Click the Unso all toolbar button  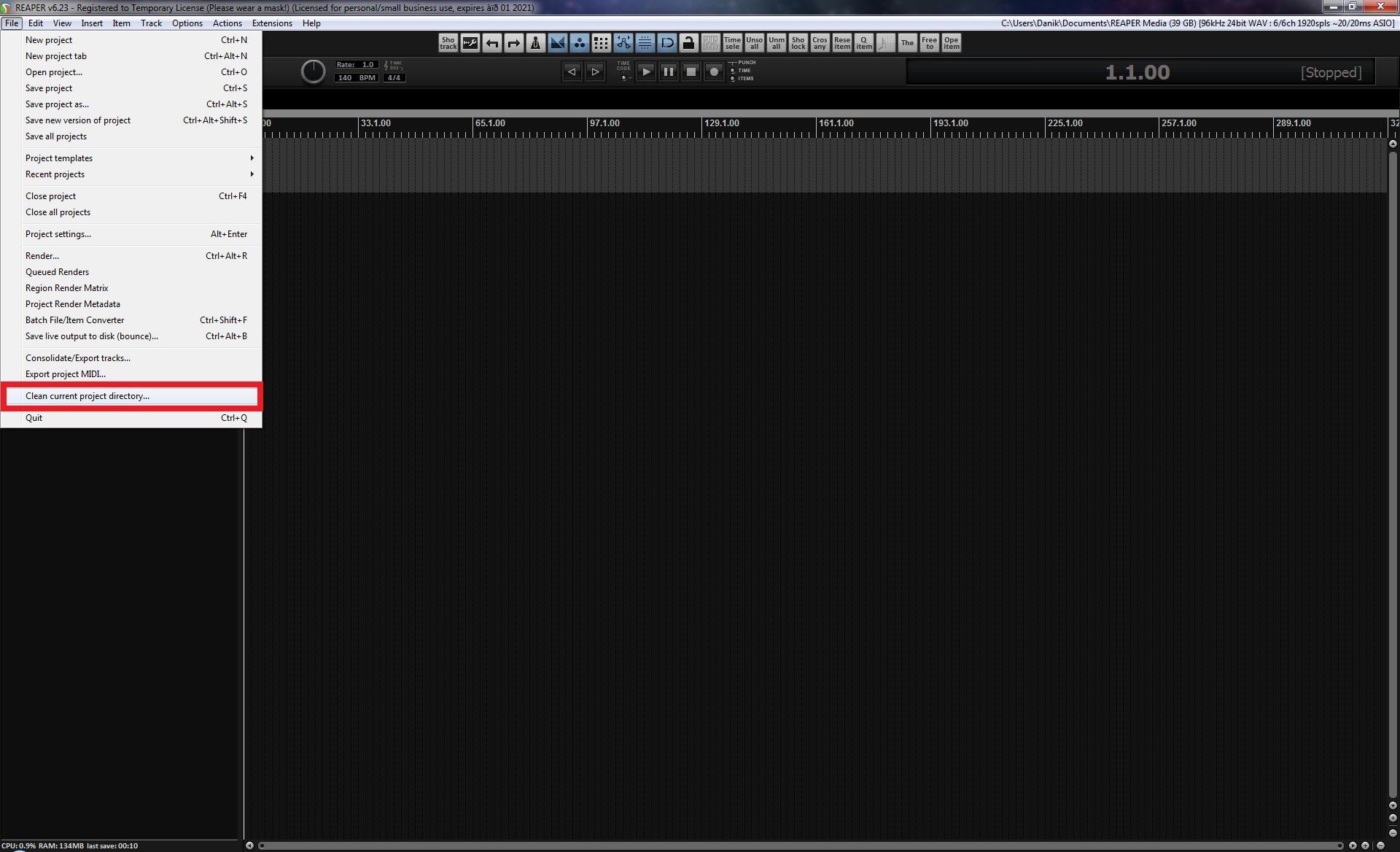754,43
